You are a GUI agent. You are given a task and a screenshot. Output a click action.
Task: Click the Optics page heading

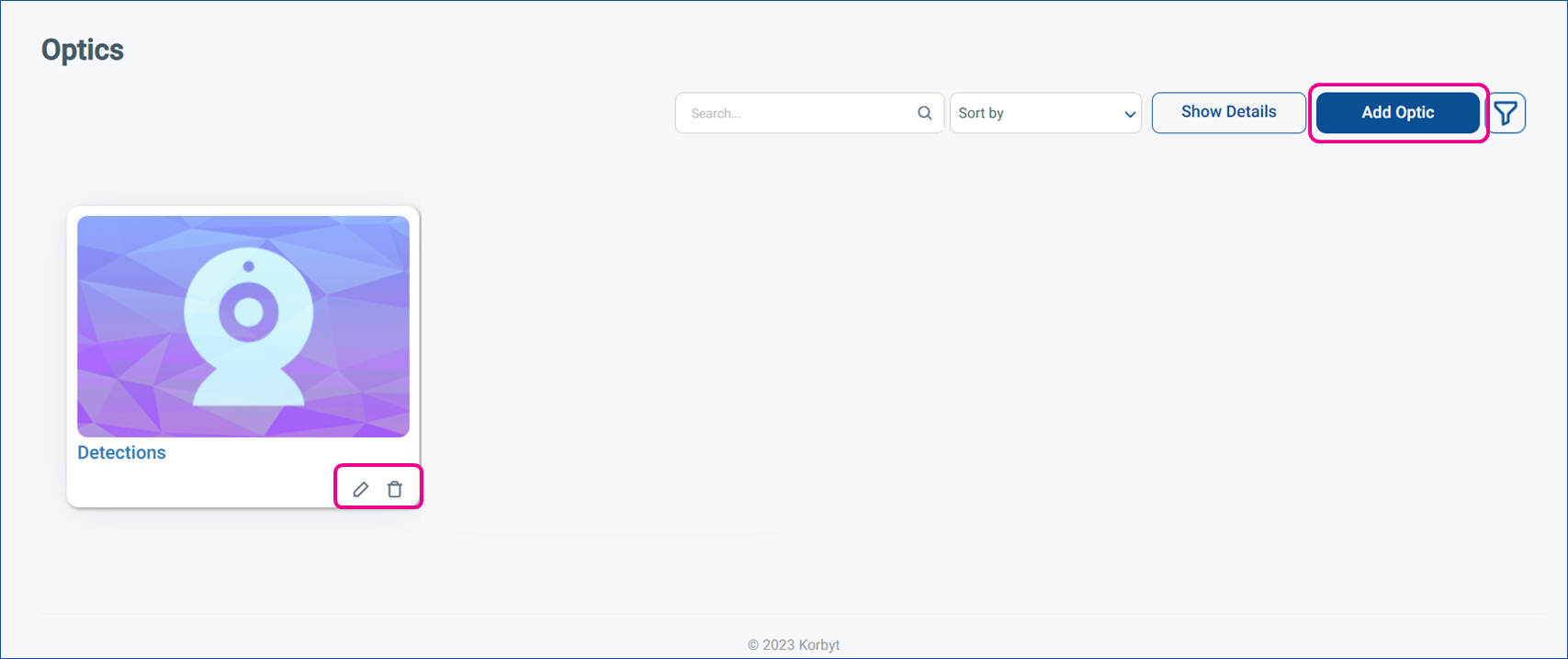coord(83,50)
